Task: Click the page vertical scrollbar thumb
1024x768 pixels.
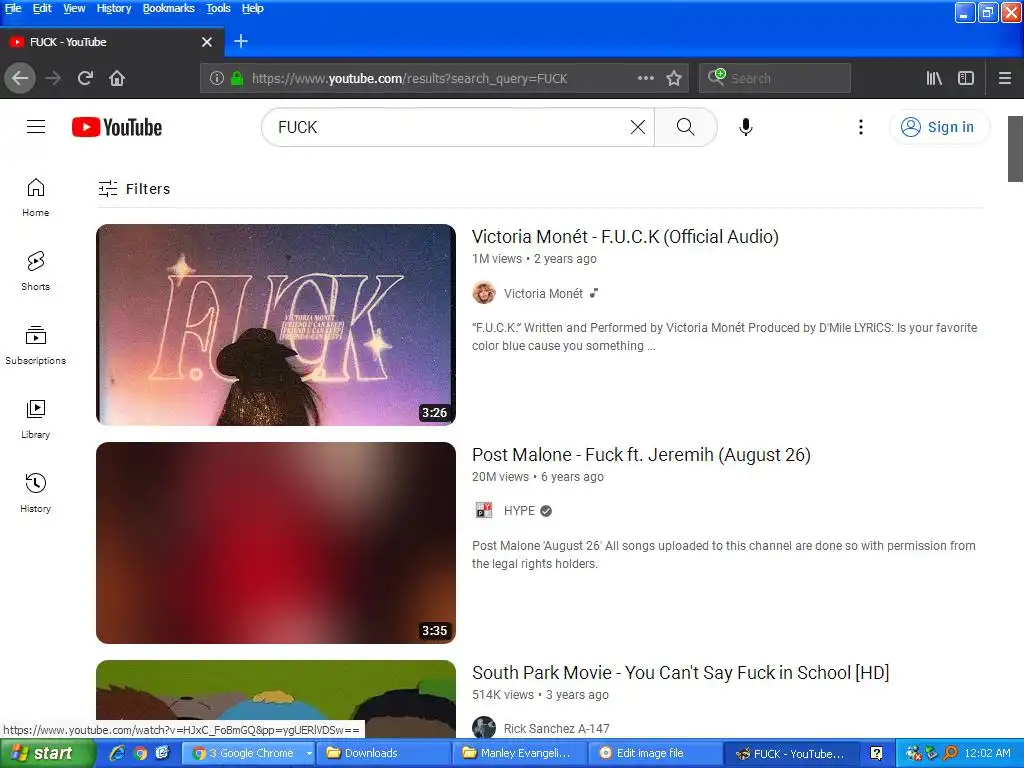Action: tap(1016, 149)
